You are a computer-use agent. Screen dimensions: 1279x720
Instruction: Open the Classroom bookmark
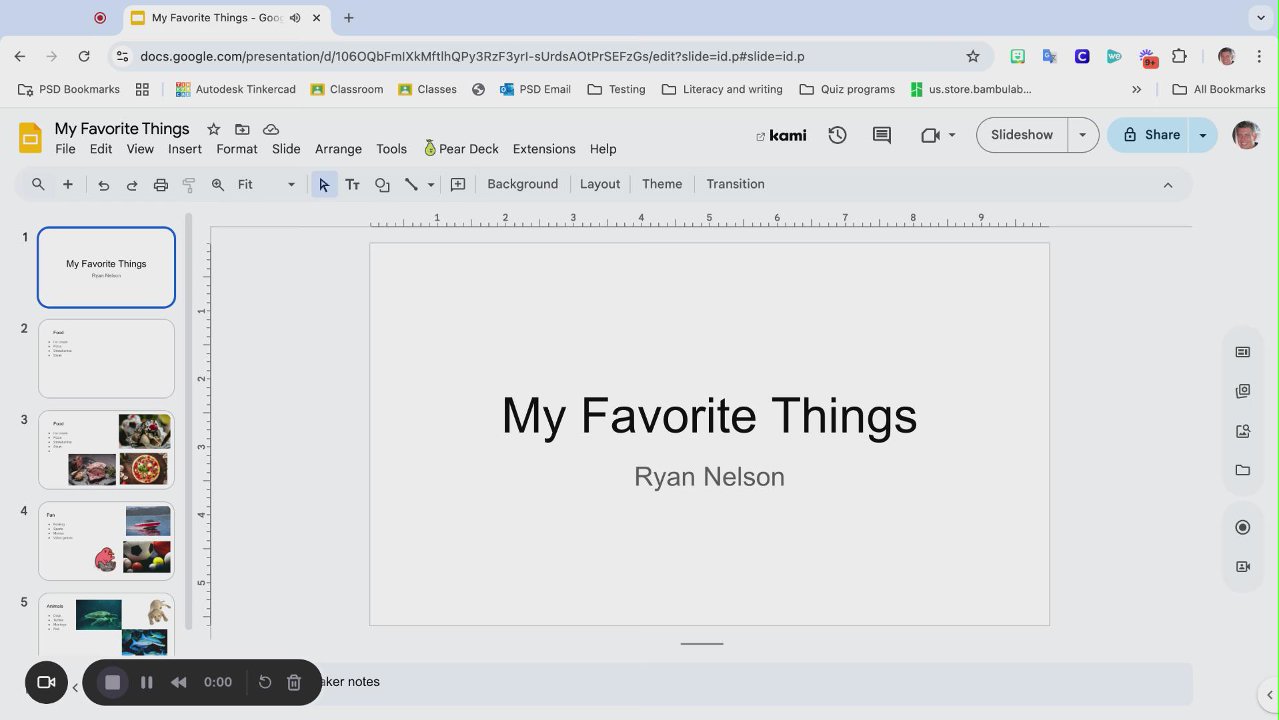347,89
